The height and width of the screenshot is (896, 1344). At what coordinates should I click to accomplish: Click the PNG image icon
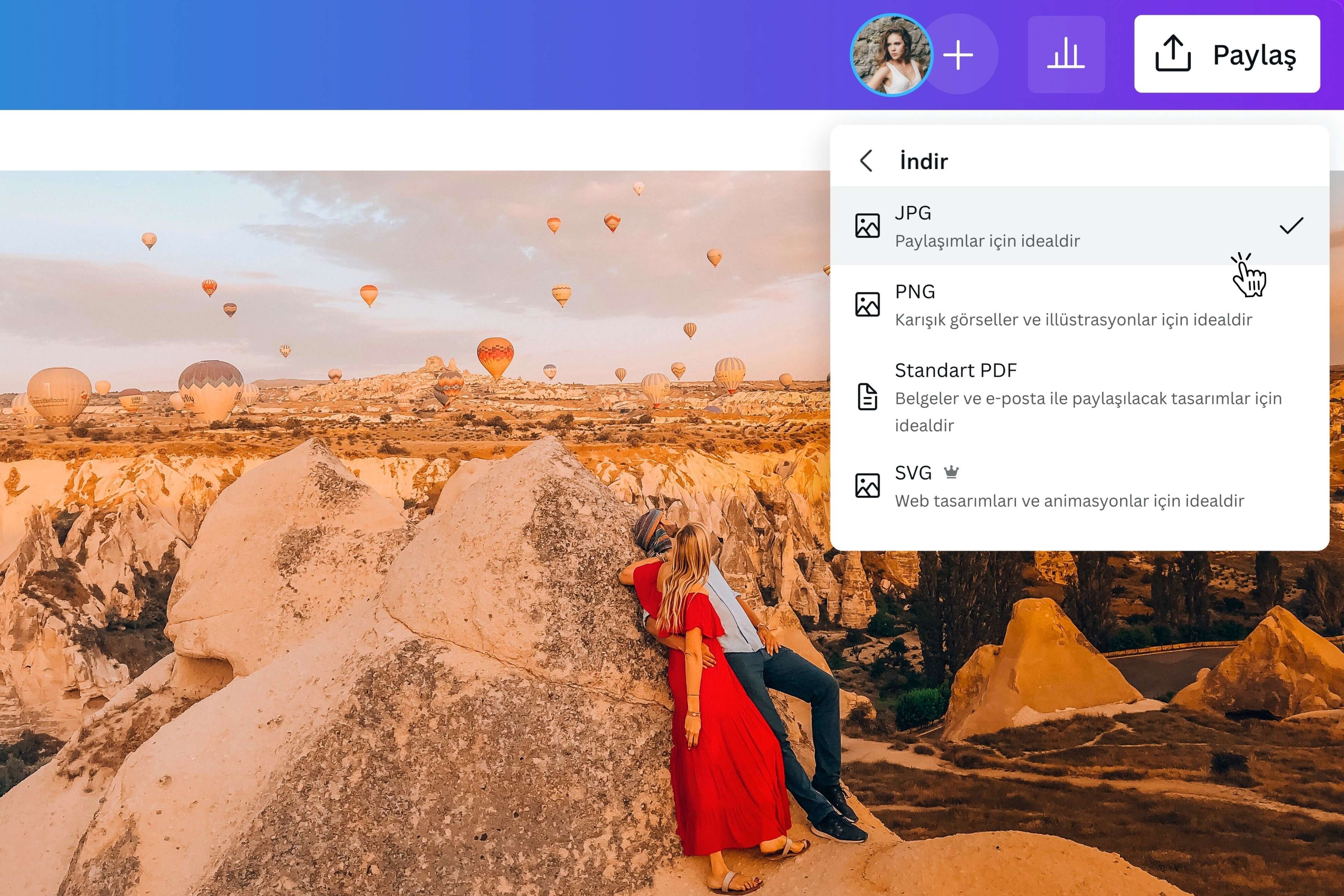tap(867, 305)
